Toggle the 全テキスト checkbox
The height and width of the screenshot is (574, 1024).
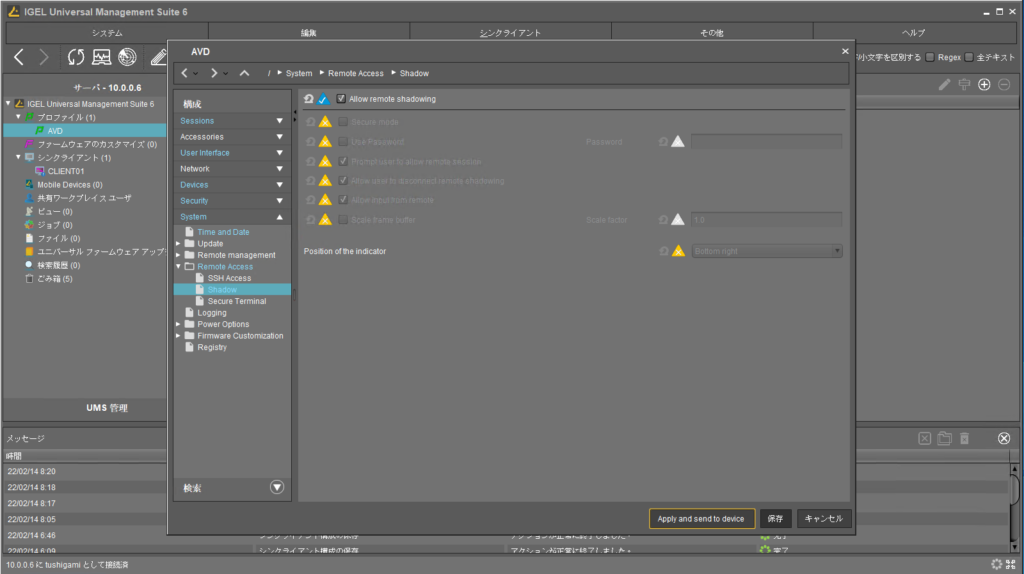[x=969, y=57]
